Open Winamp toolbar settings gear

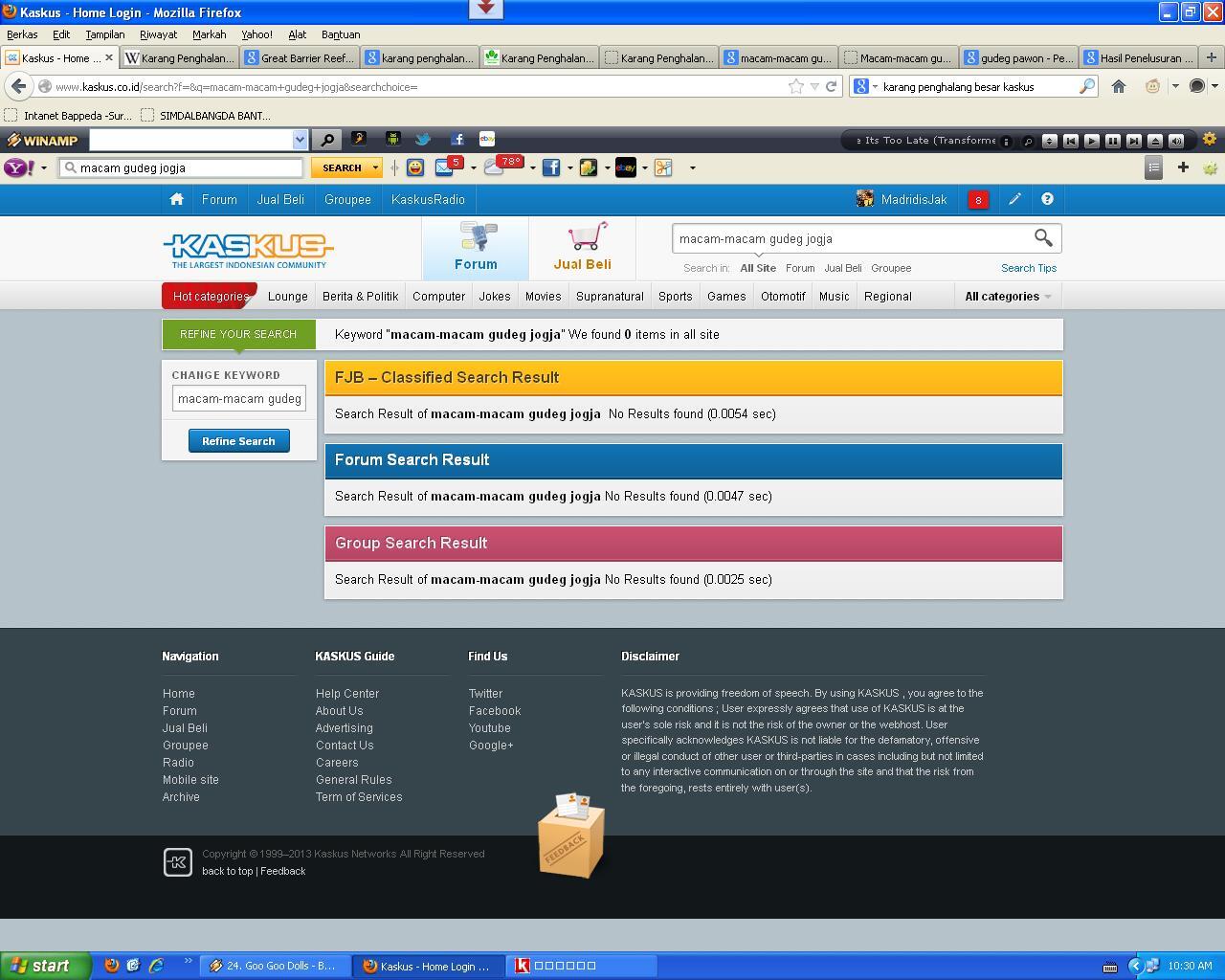(1209, 140)
